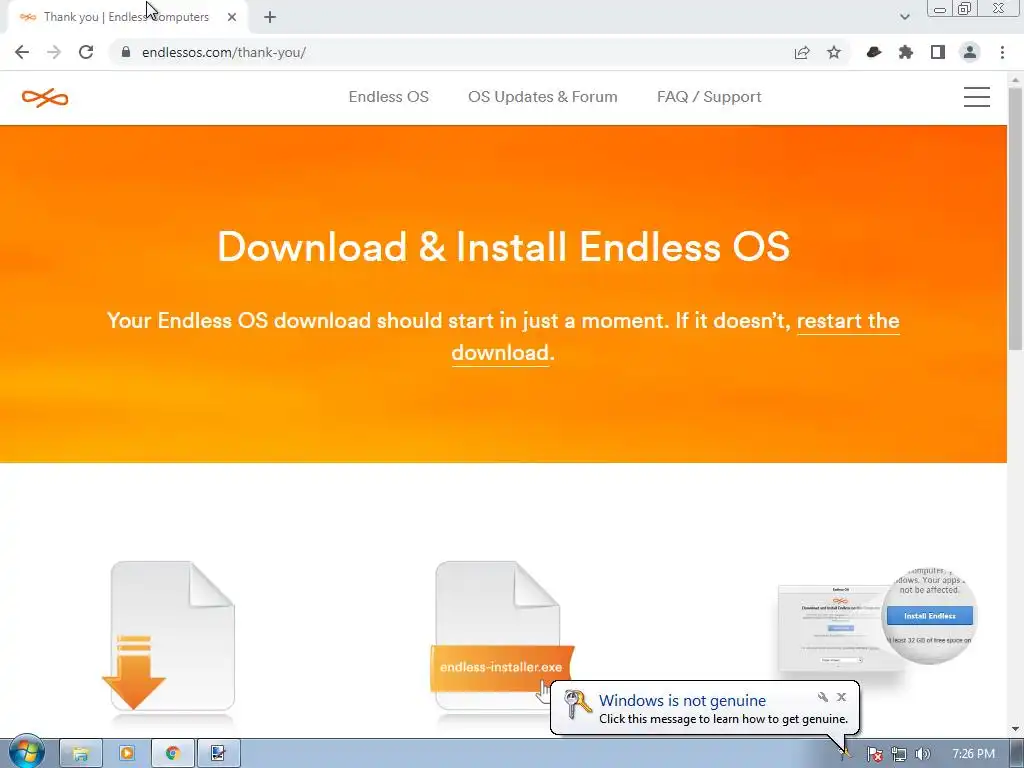
Task: Switch to Chrome in the taskbar
Action: click(172, 754)
